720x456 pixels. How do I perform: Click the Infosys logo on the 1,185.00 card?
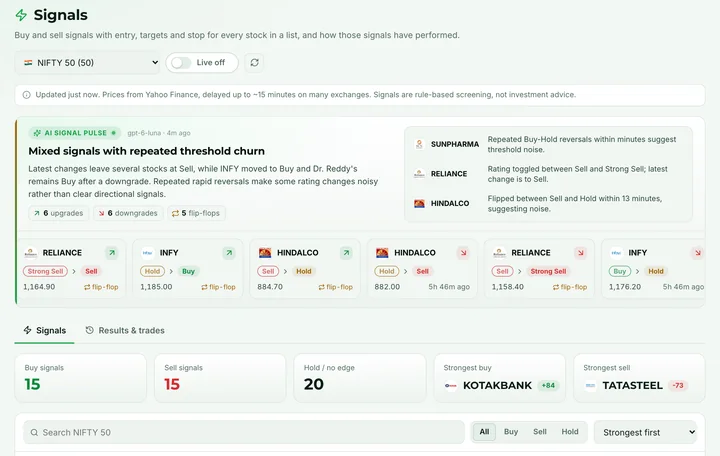pyautogui.click(x=147, y=253)
